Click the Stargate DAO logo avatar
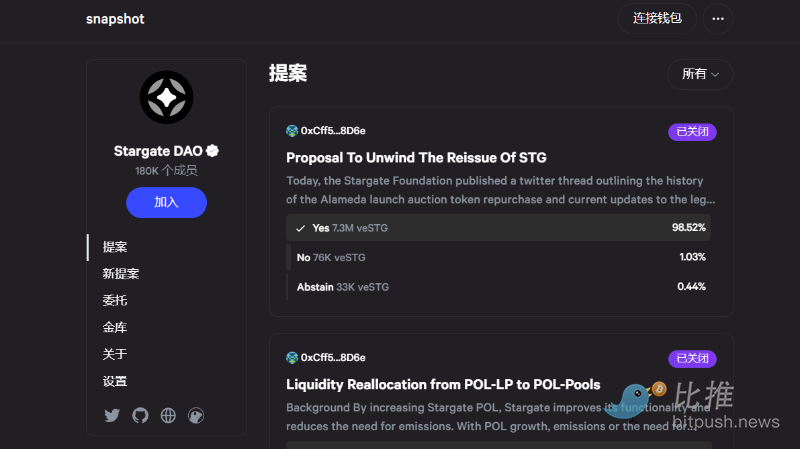This screenshot has width=800, height=449. click(x=166, y=97)
